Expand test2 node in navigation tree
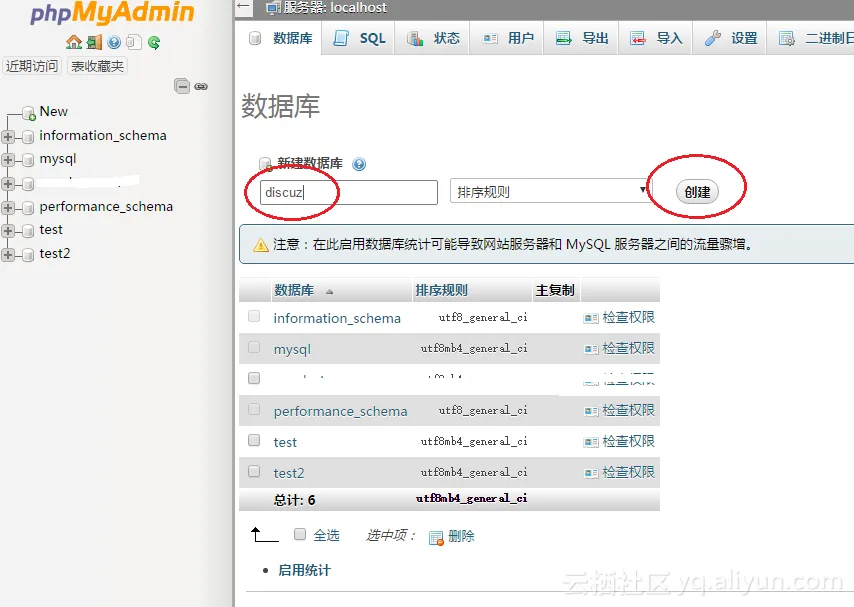 (8, 254)
